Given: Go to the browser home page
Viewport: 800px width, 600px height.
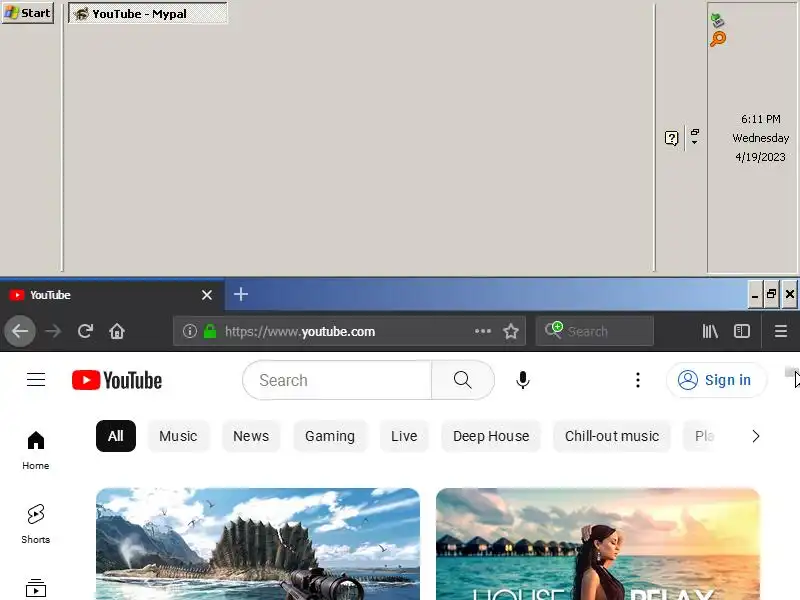Looking at the screenshot, I should pyautogui.click(x=117, y=332).
